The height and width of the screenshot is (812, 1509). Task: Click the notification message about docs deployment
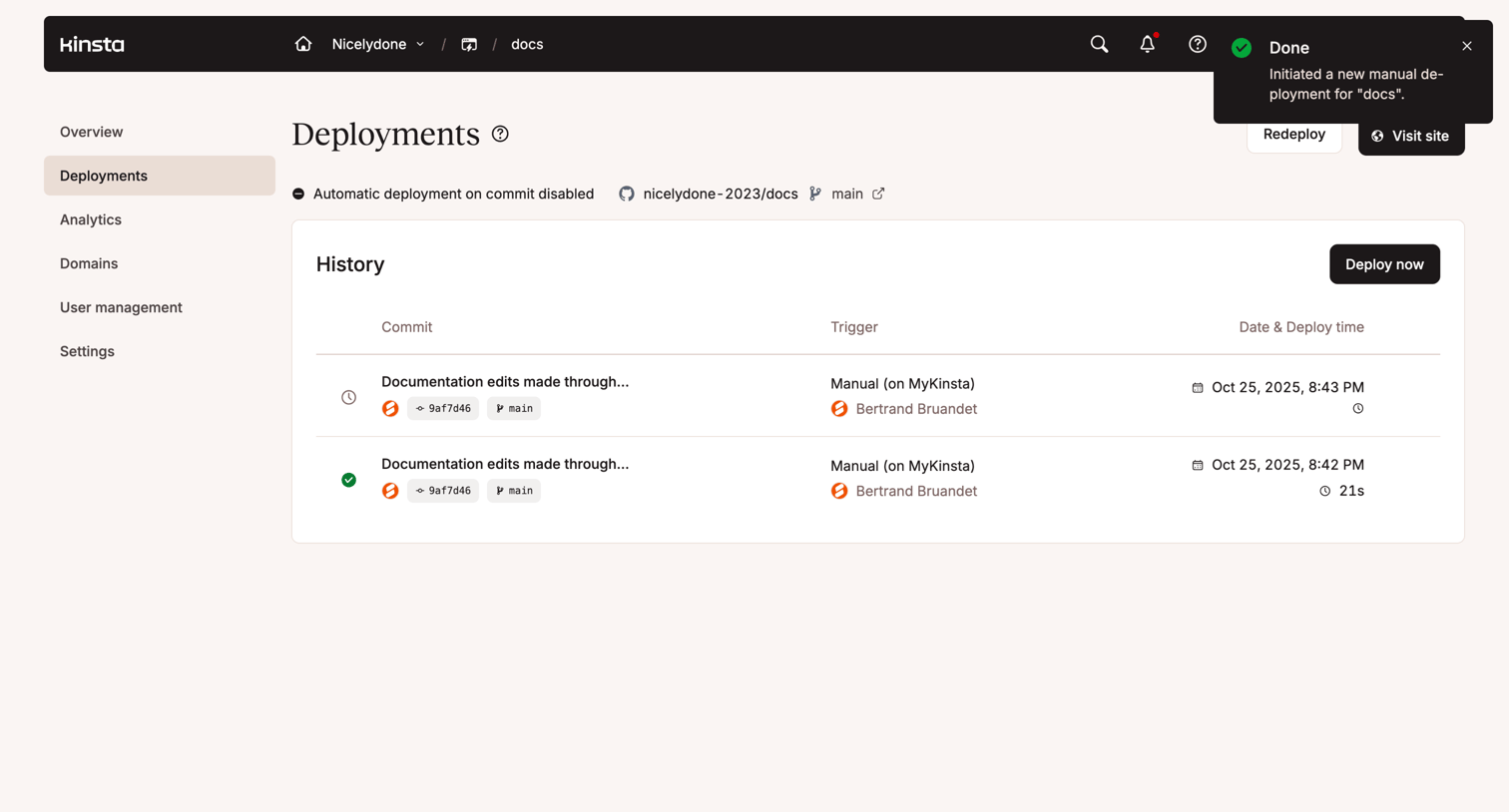pos(1356,84)
